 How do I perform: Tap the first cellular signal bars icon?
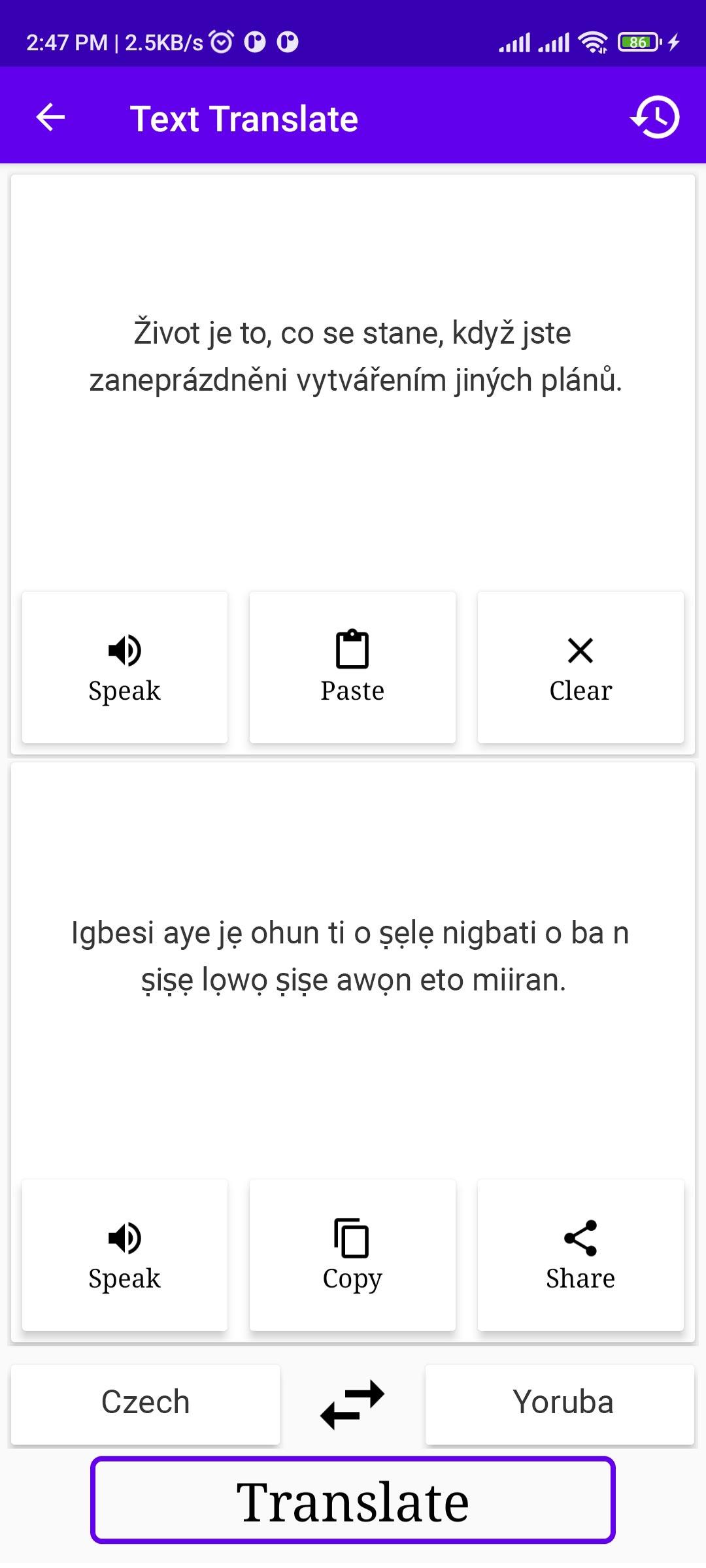click(514, 42)
